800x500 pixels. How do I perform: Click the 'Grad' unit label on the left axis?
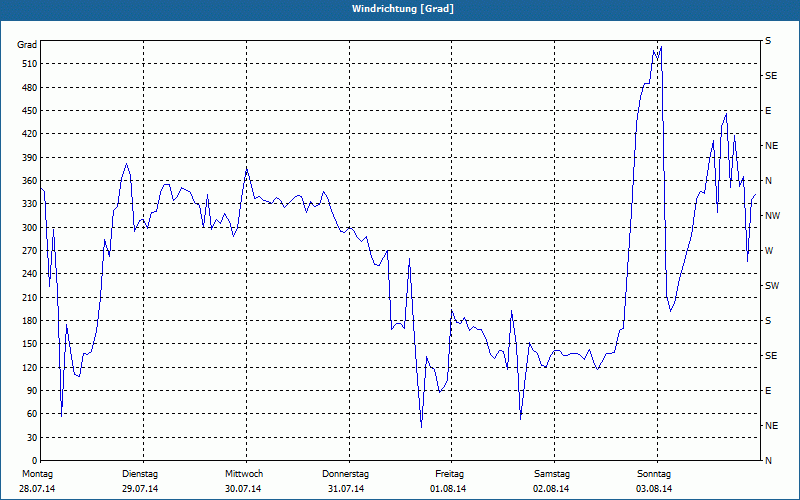point(27,45)
